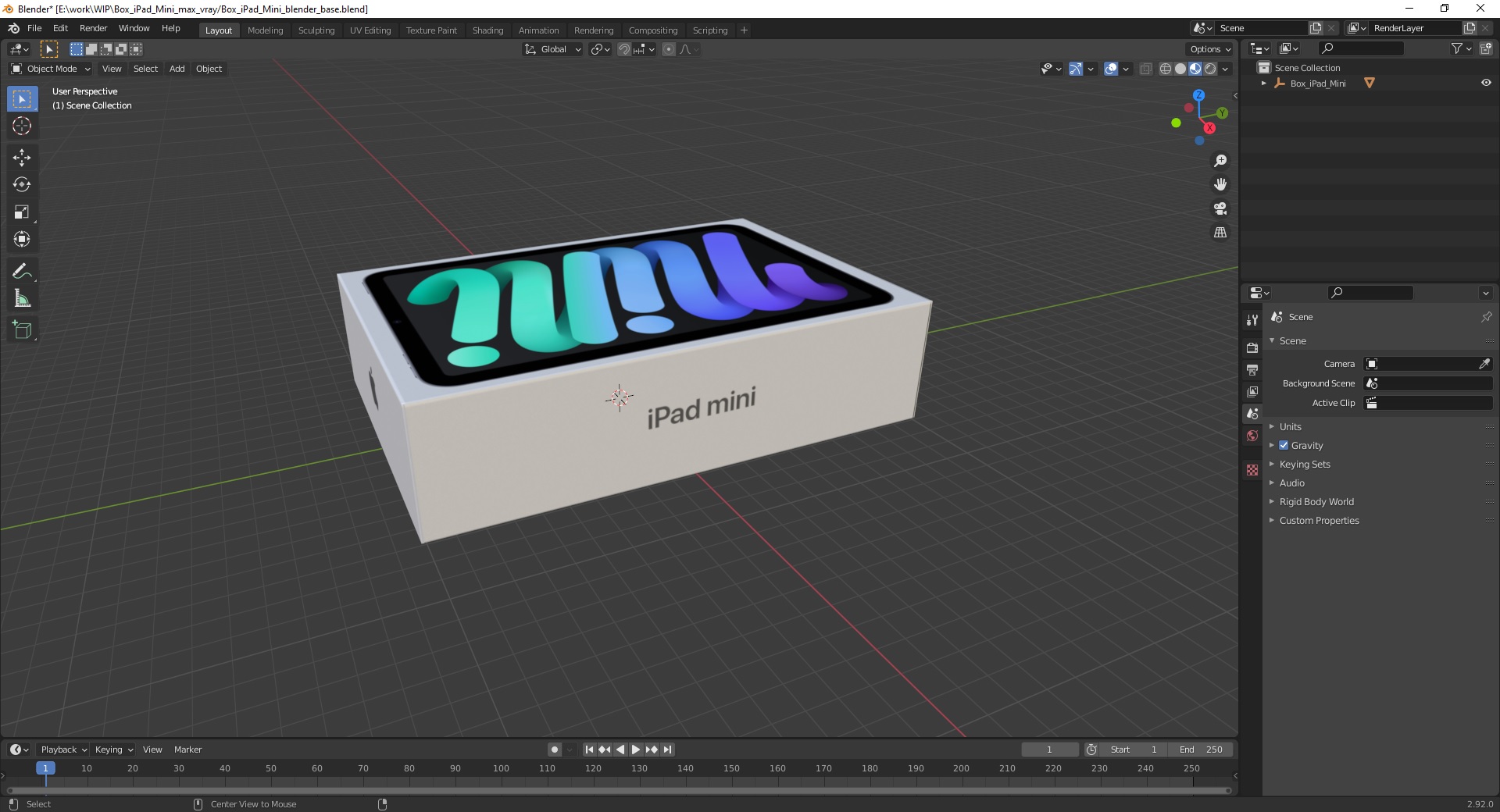Choose the Transform tool in the toolbar
Screen dimensions: 1500x812
coord(22,240)
